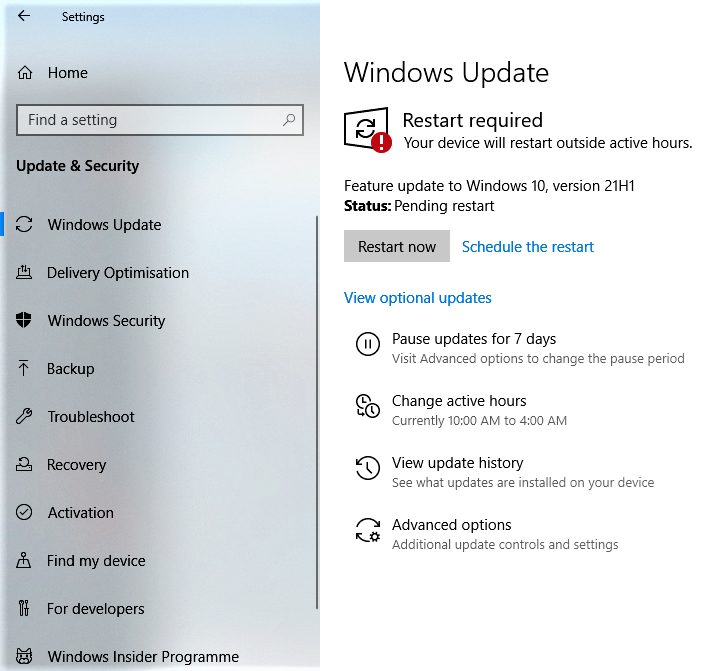The height and width of the screenshot is (671, 706).
Task: Click the Windows Update sync icon in sidebar
Action: (x=24, y=224)
